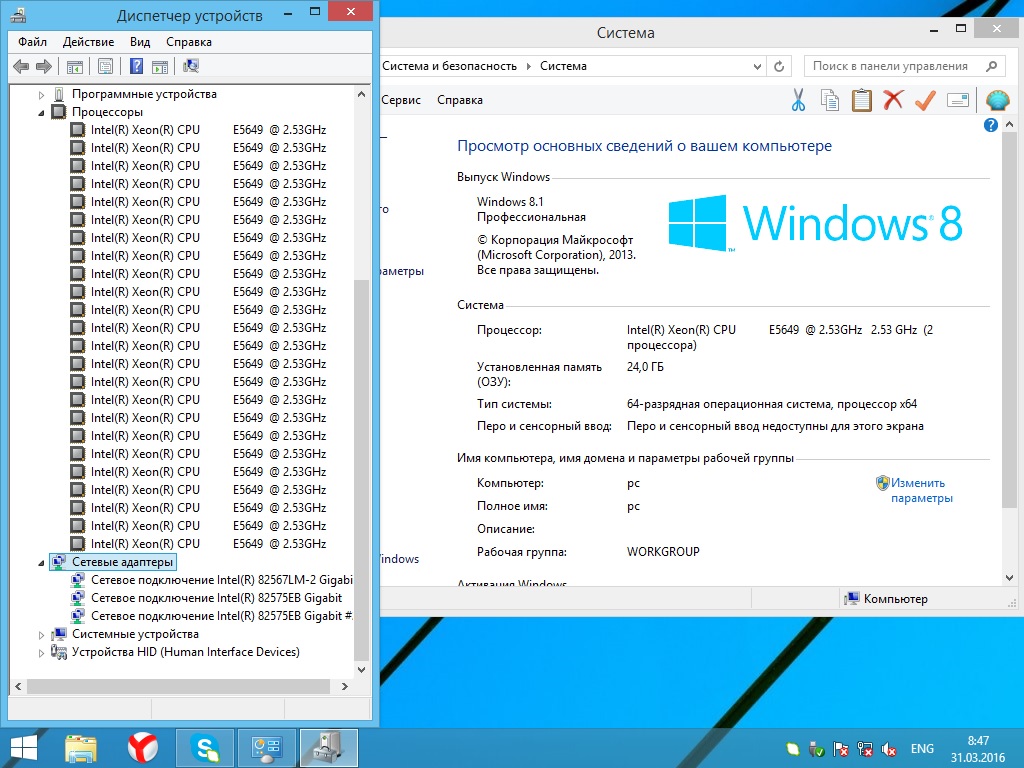The image size is (1024, 768).
Task: Click the Paste clipboard icon
Action: pos(861,101)
